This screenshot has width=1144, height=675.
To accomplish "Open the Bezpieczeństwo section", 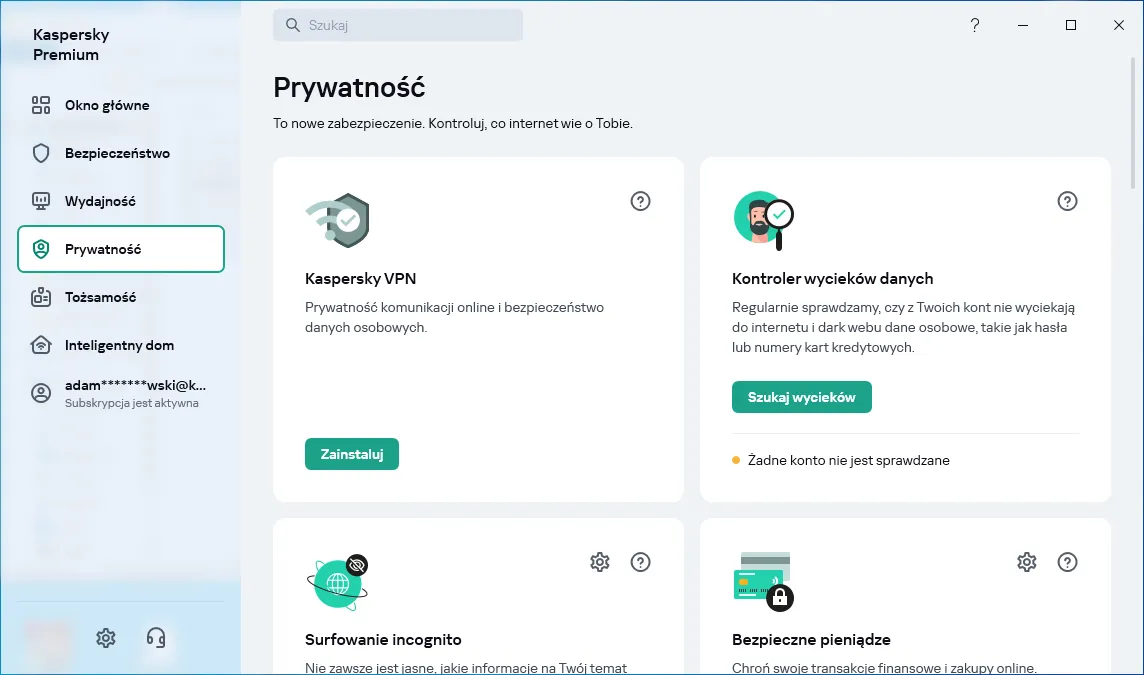I will 117,153.
